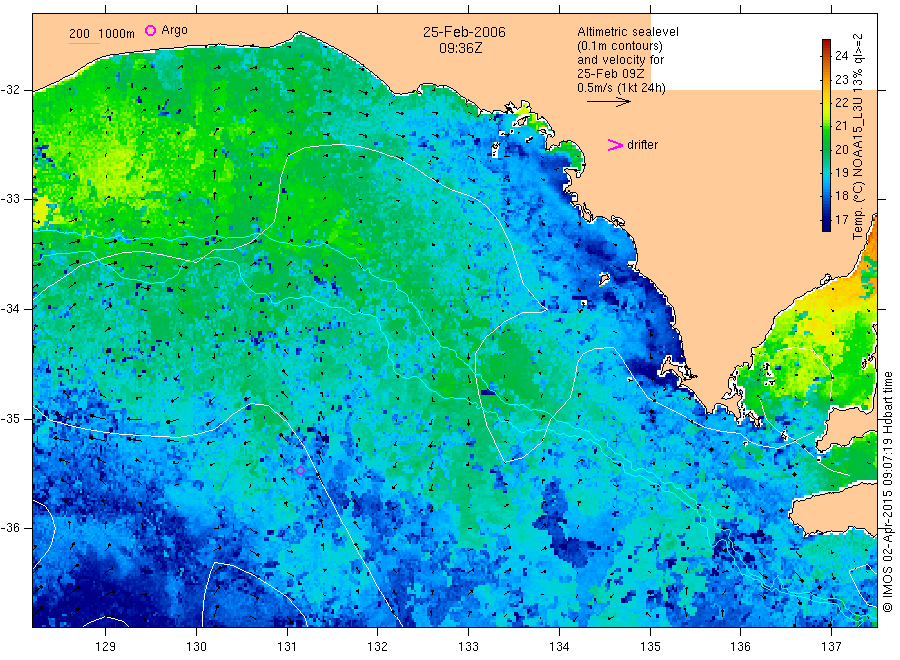
Task: Click the Argo float marker near 131°E
Action: (300, 471)
